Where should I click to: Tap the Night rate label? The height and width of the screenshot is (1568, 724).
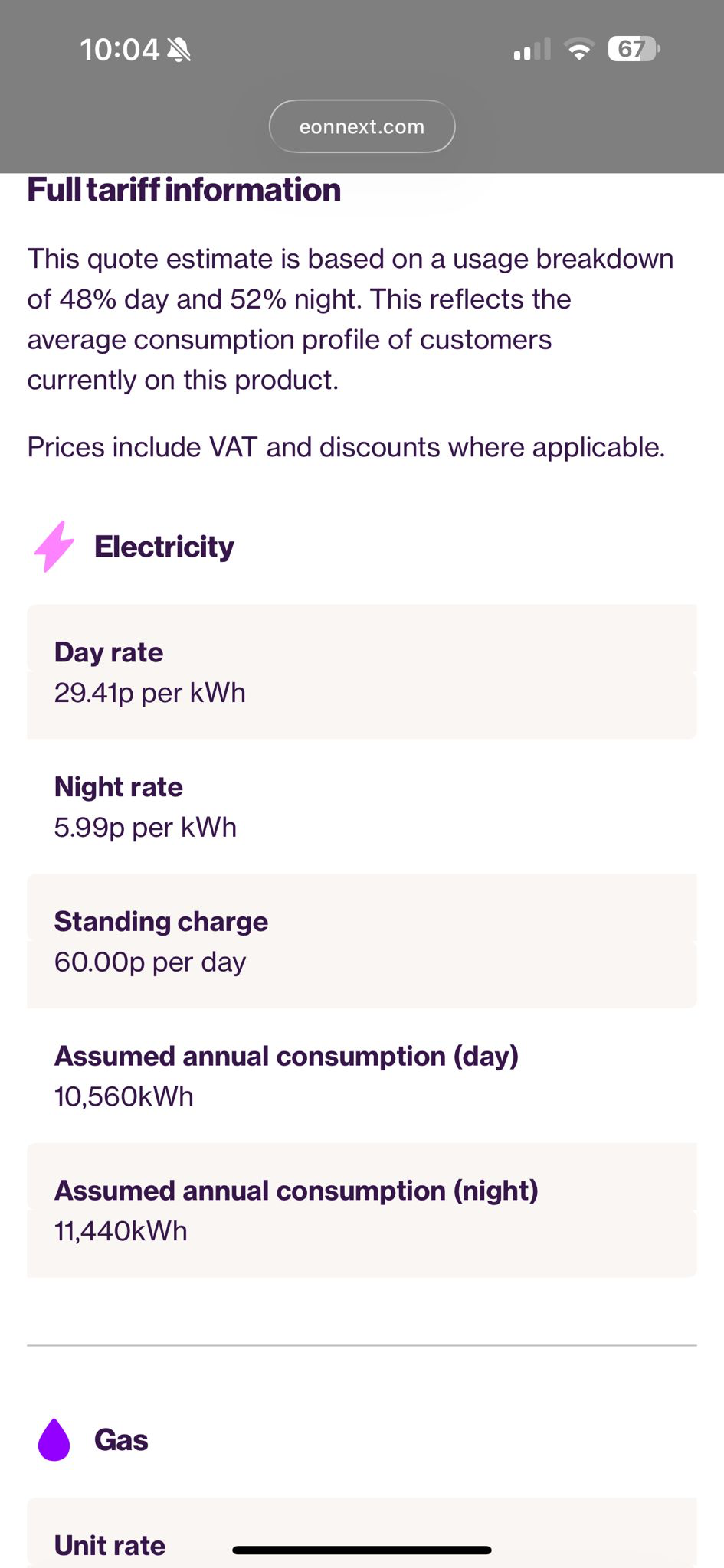pos(119,787)
